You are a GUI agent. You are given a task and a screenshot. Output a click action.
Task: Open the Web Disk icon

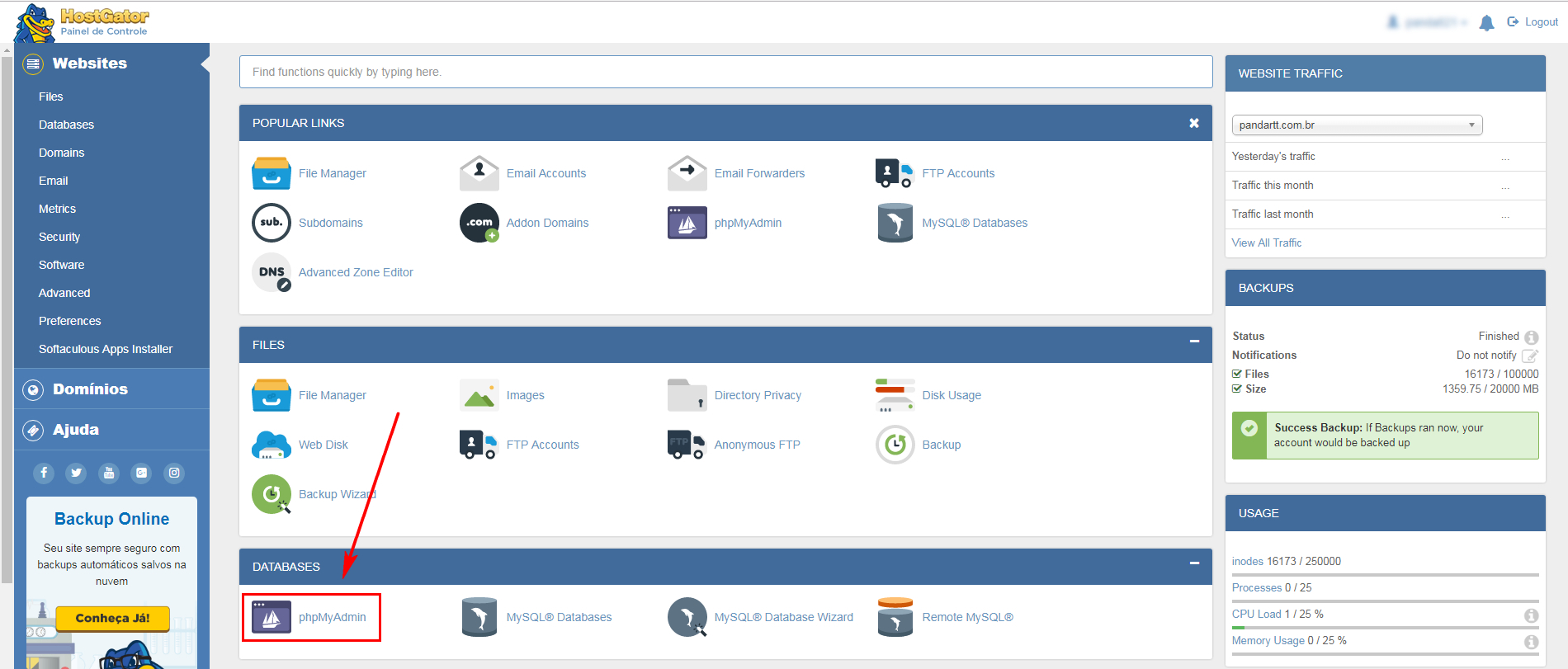(272, 445)
